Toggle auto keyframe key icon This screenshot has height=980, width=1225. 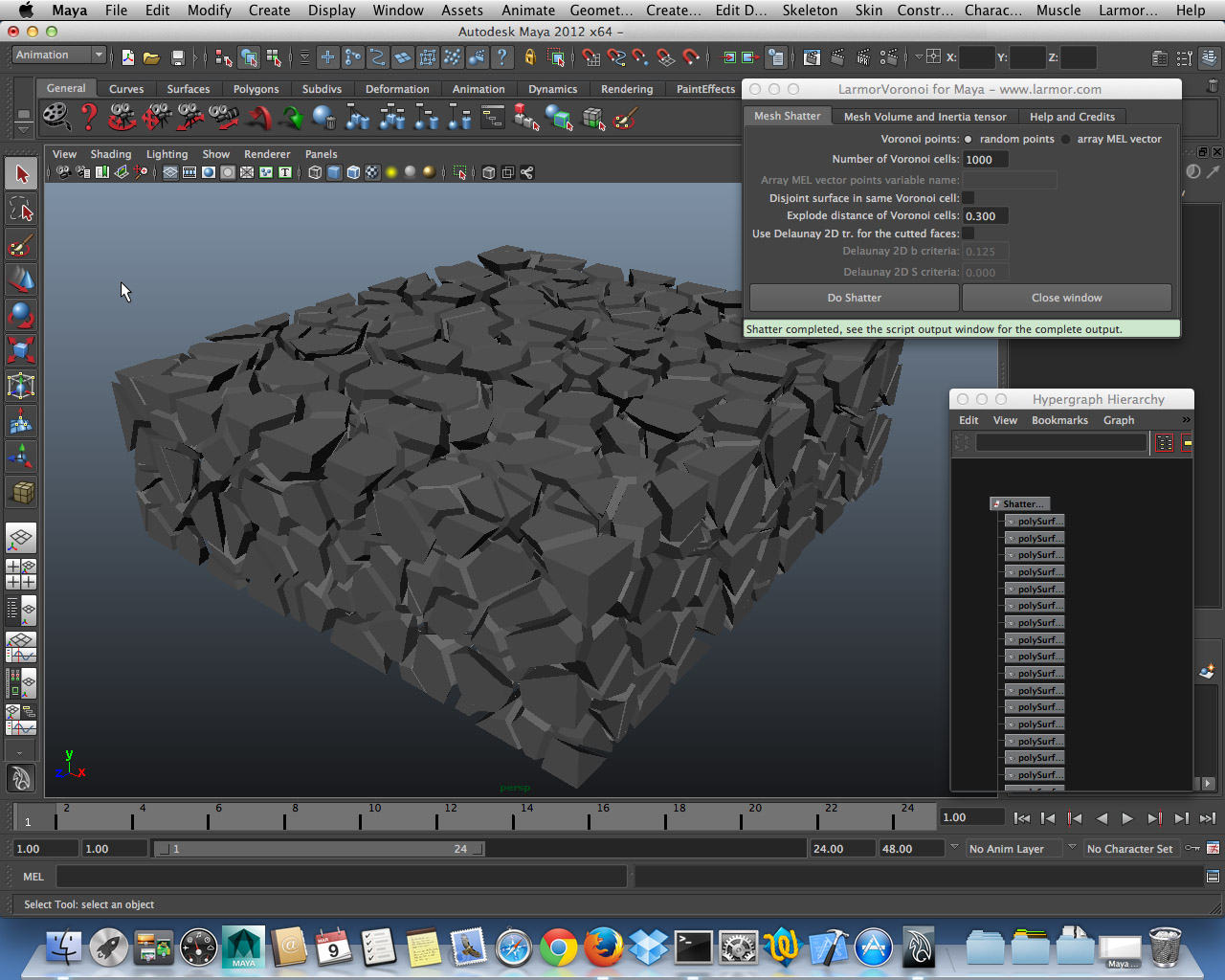[x=1192, y=849]
